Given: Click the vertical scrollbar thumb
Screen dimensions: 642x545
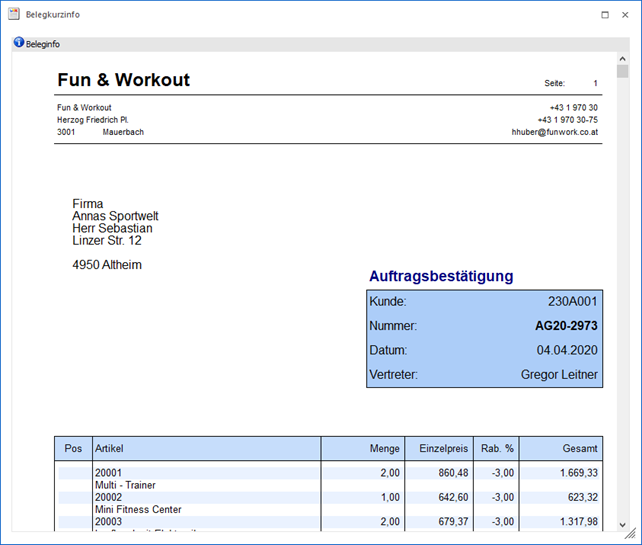Looking at the screenshot, I should coord(622,72).
